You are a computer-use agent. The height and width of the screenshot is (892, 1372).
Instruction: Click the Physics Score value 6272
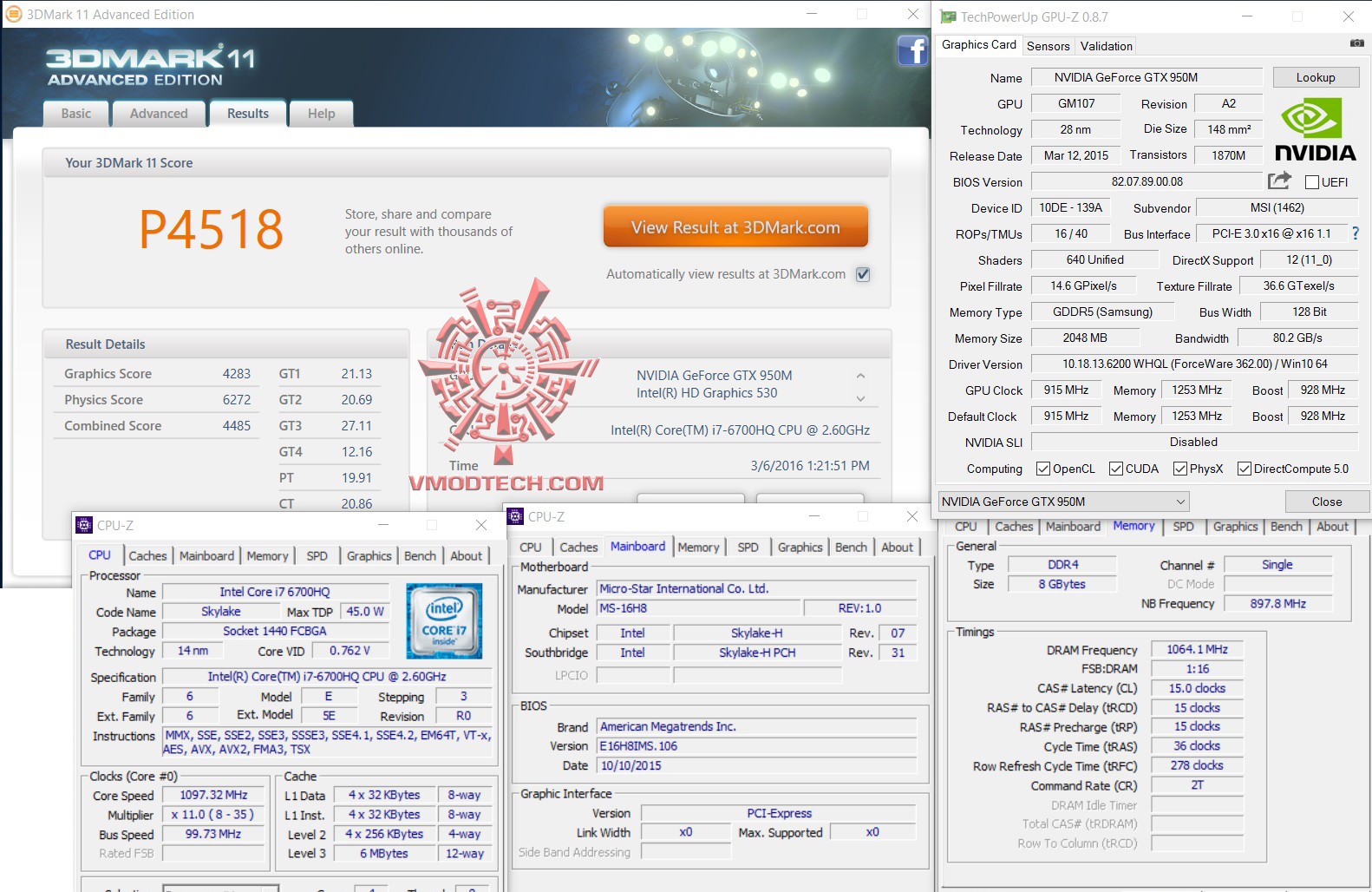pos(236,400)
